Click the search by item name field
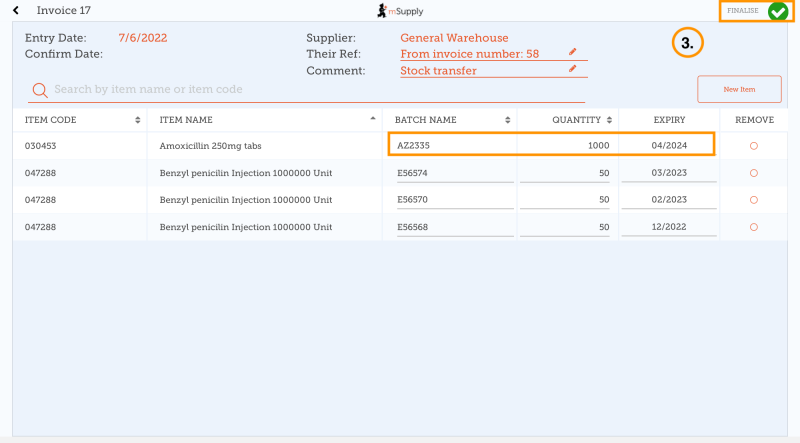 tap(310, 90)
